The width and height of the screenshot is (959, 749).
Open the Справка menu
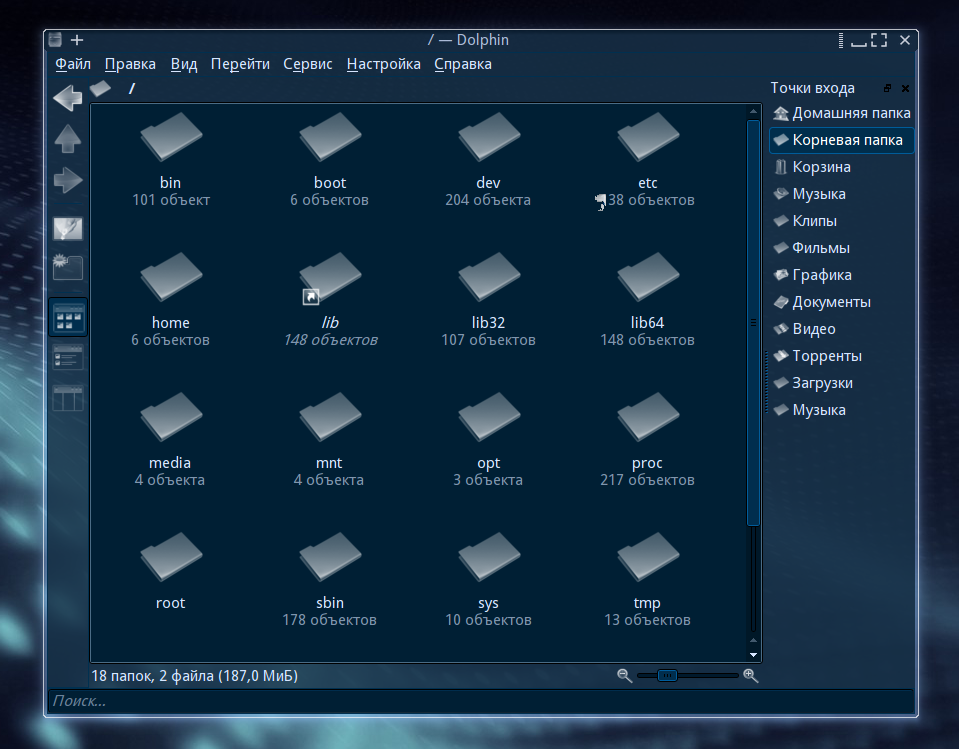pos(463,64)
